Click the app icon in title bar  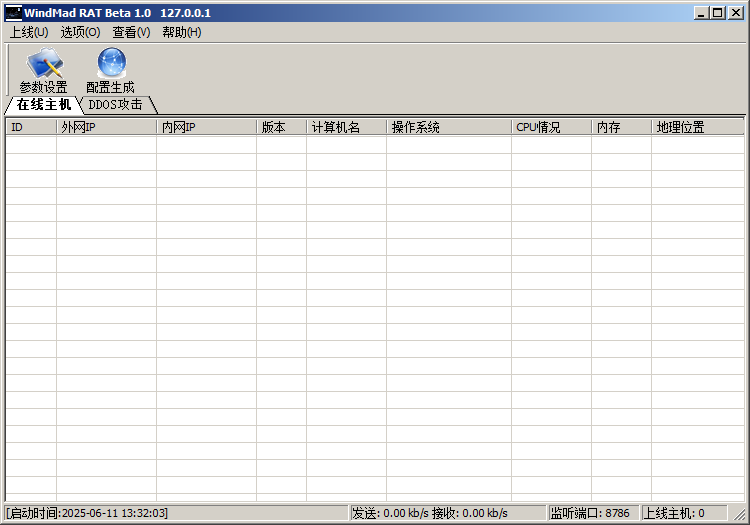(x=13, y=13)
